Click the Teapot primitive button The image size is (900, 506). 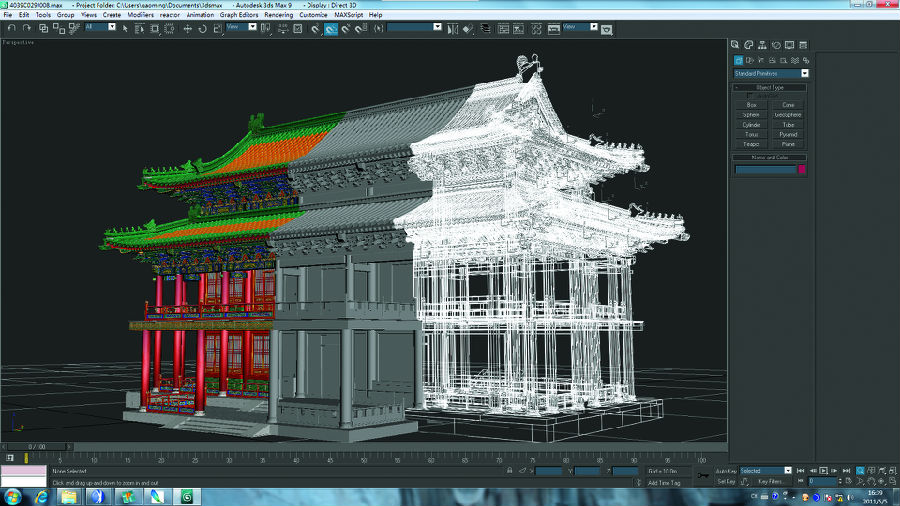click(x=751, y=144)
